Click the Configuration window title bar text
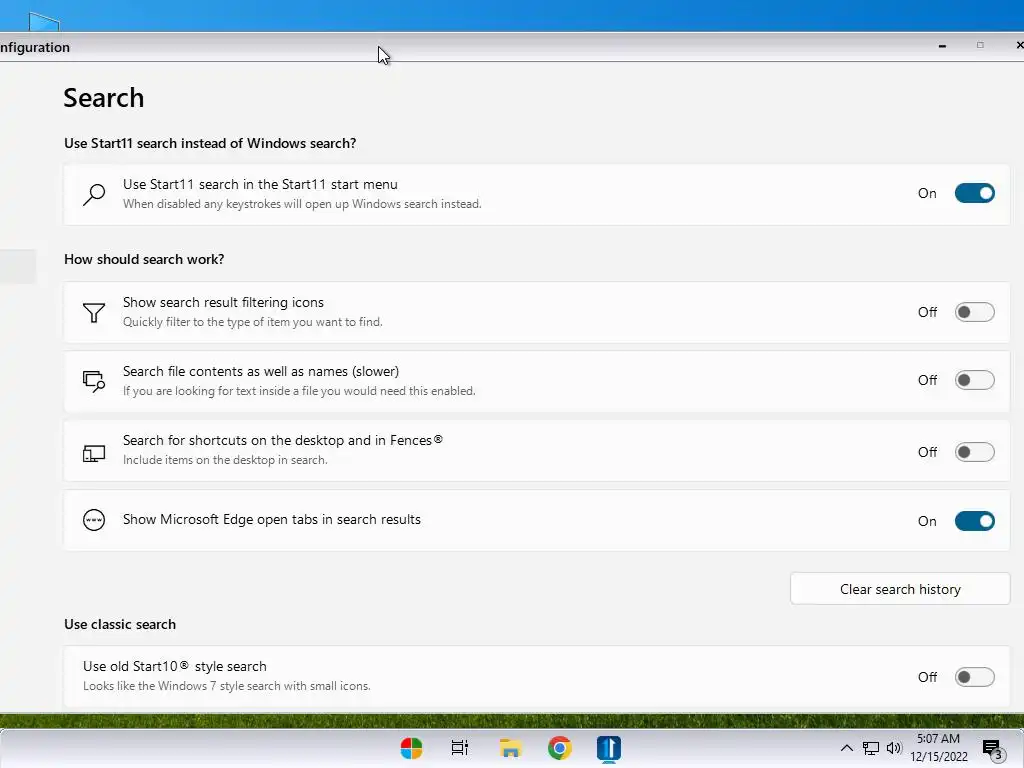 35,47
